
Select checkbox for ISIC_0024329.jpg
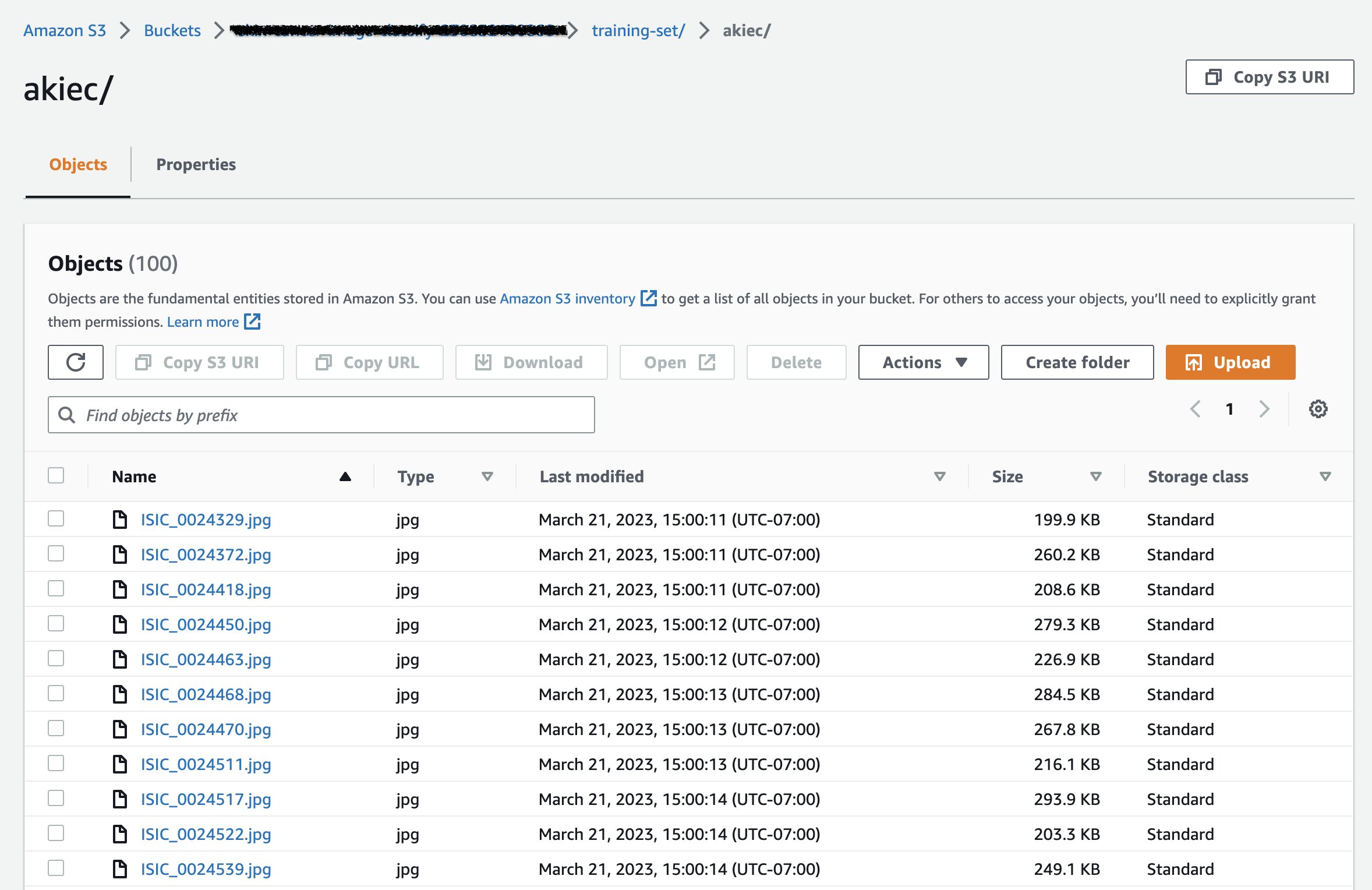click(56, 518)
